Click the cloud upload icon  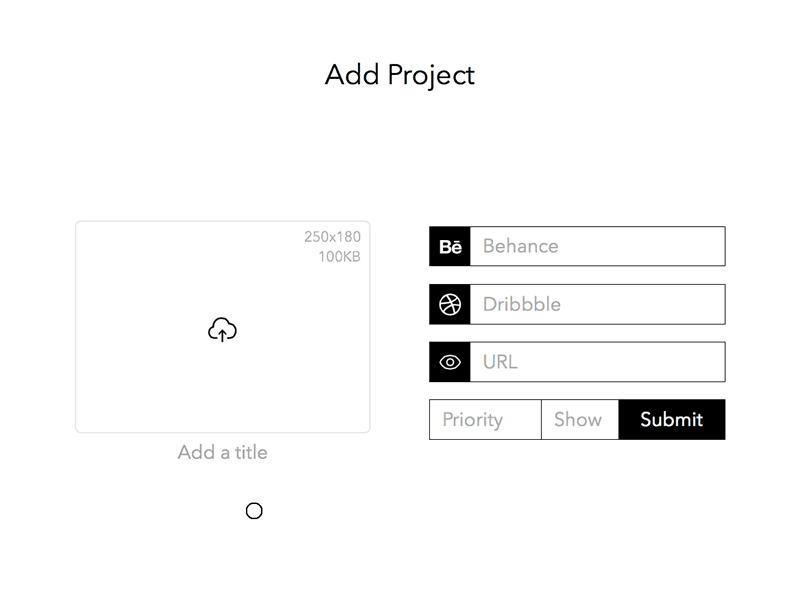click(222, 328)
